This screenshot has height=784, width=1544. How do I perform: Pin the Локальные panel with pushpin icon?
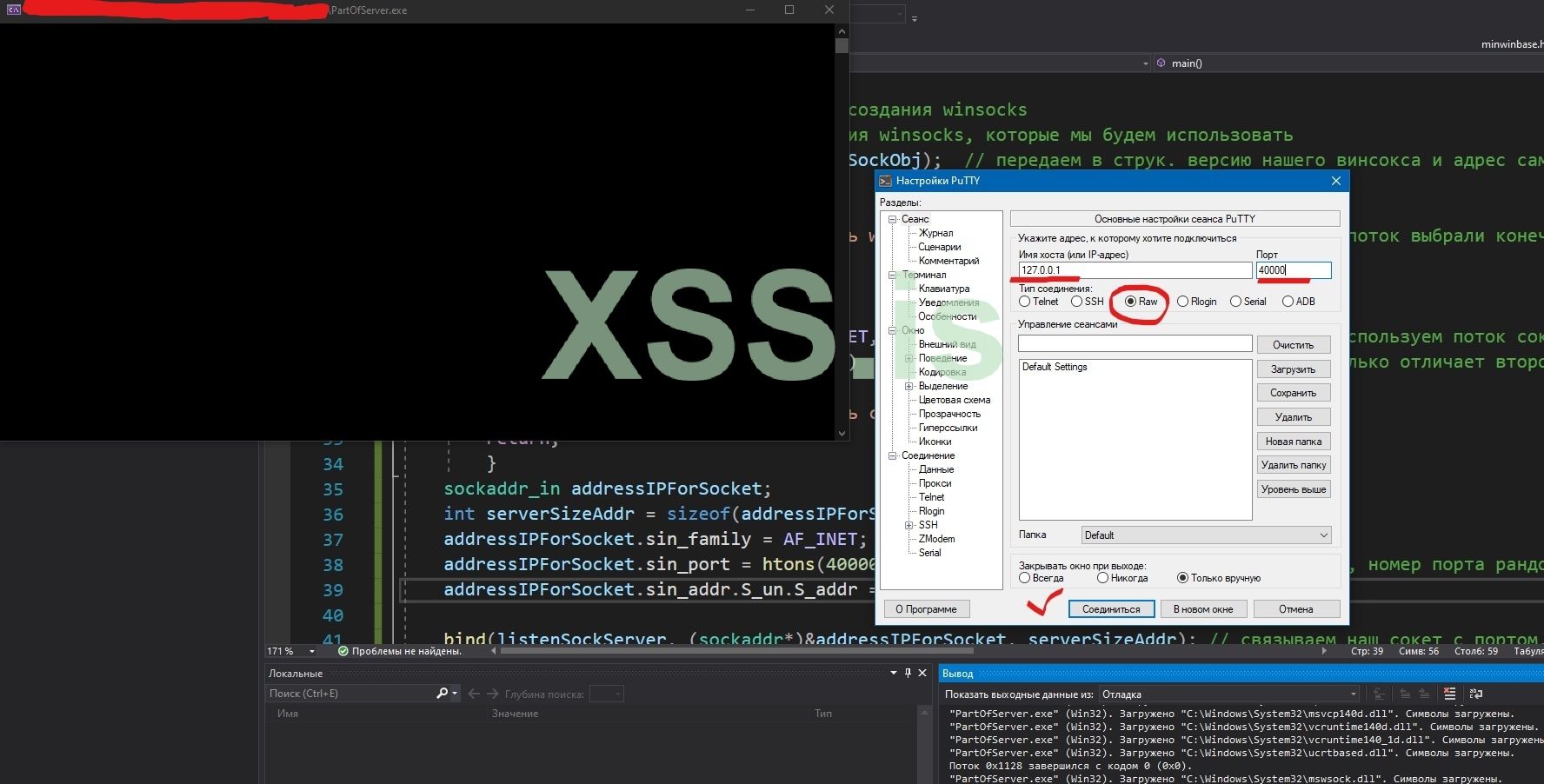click(x=908, y=673)
